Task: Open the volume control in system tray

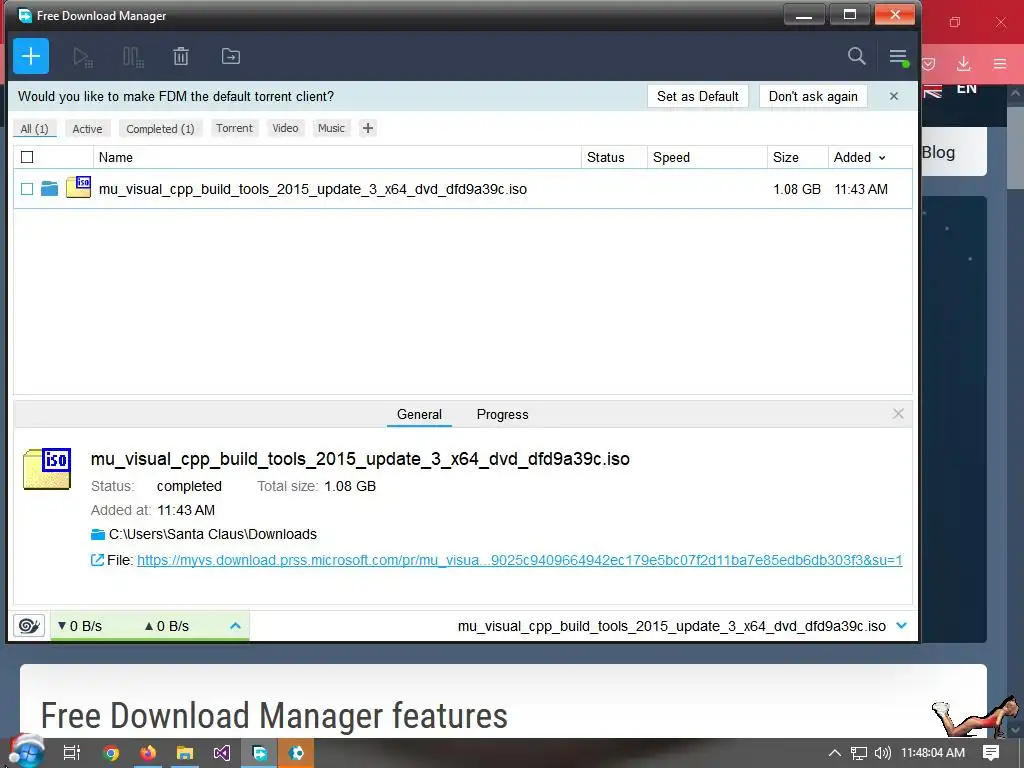Action: tap(882, 753)
